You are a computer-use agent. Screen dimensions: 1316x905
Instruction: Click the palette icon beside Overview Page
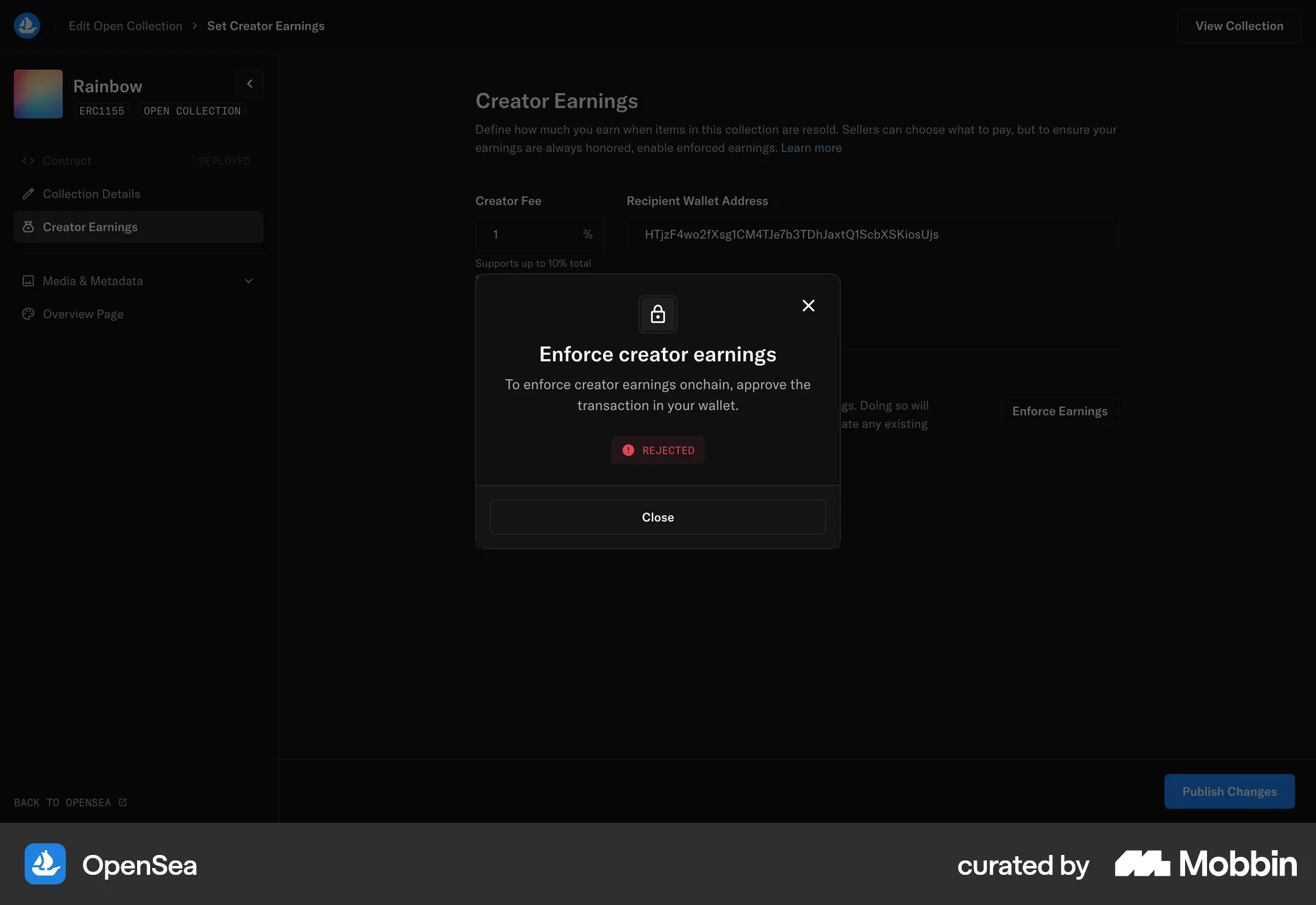28,314
